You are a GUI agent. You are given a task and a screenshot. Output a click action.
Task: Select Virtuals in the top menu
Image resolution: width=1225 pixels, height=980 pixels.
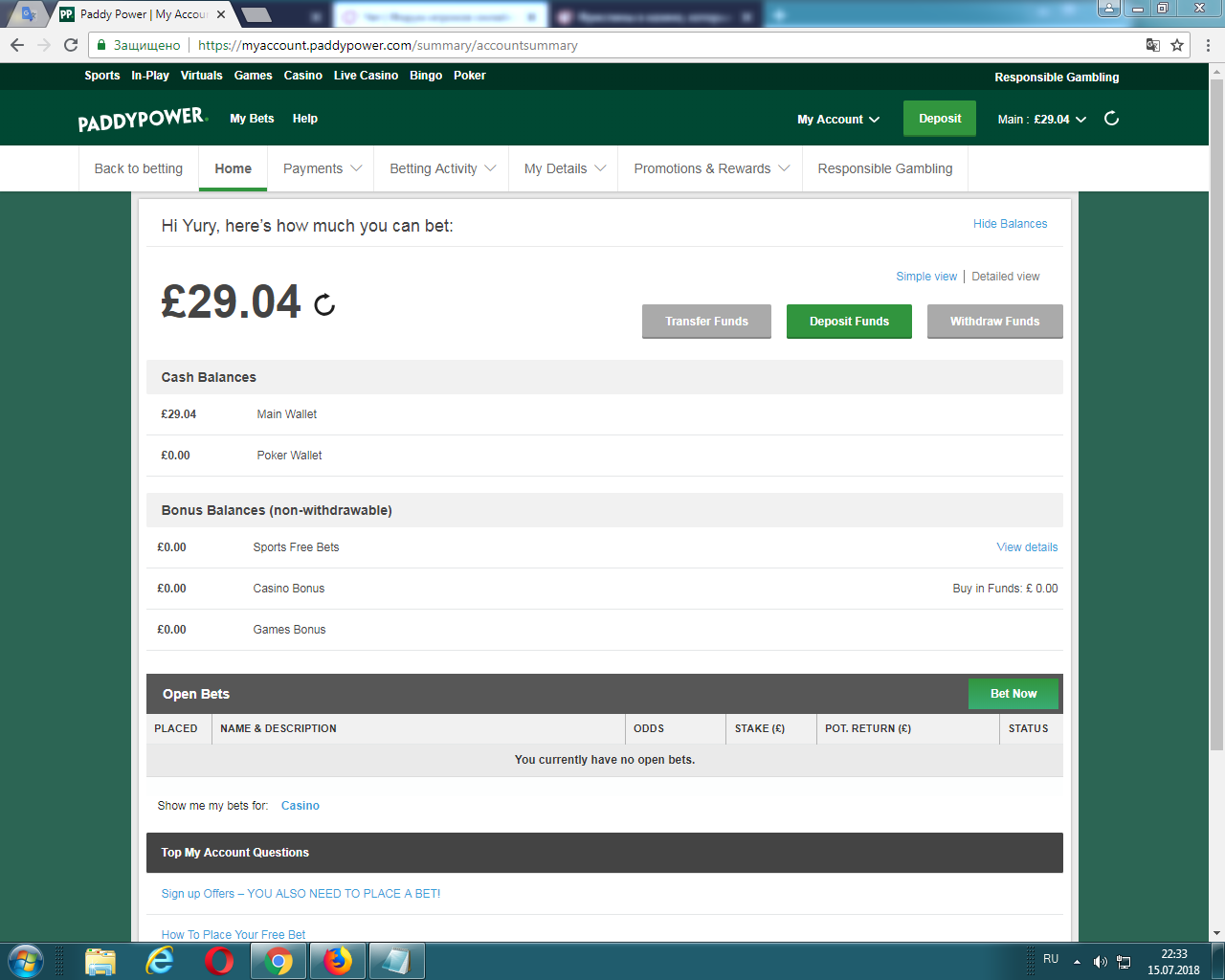[202, 76]
